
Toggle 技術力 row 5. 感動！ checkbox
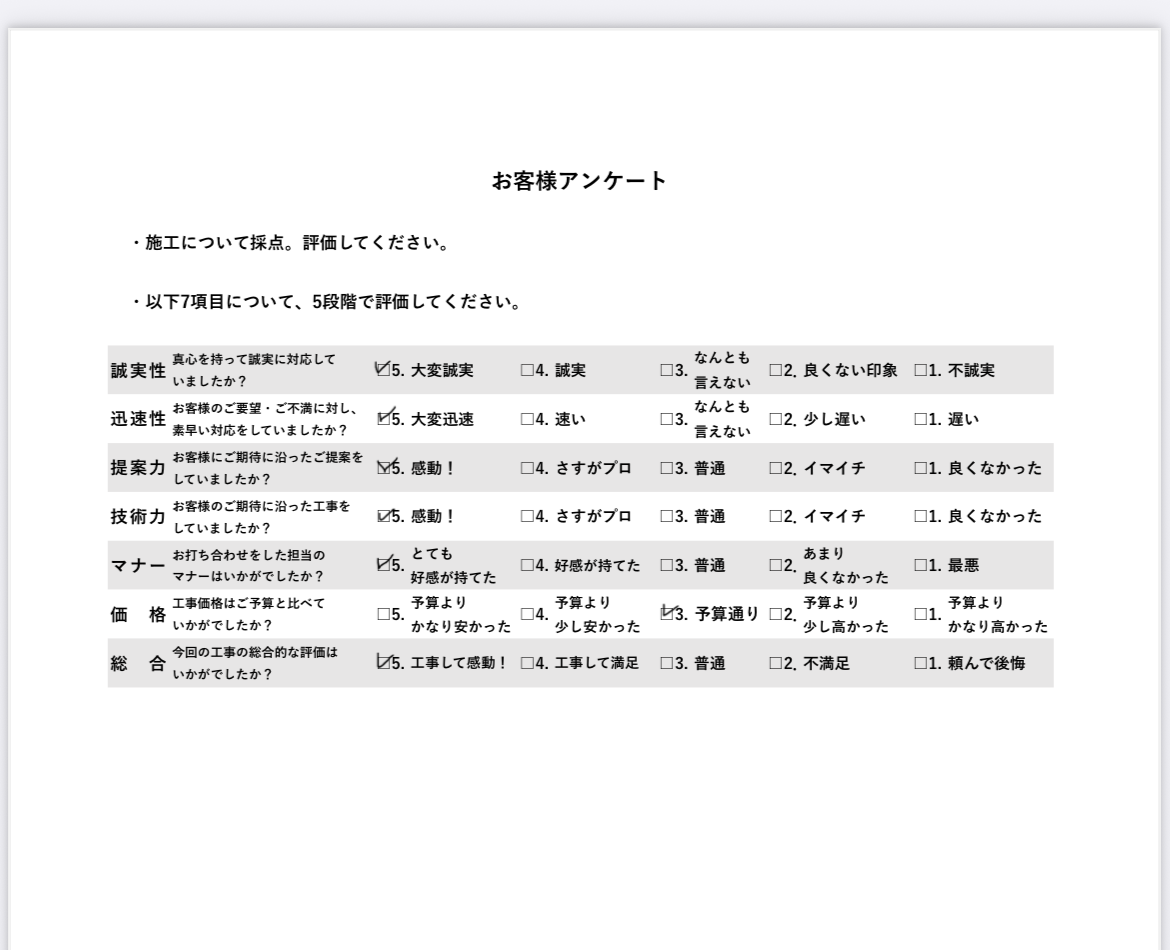tap(383, 516)
